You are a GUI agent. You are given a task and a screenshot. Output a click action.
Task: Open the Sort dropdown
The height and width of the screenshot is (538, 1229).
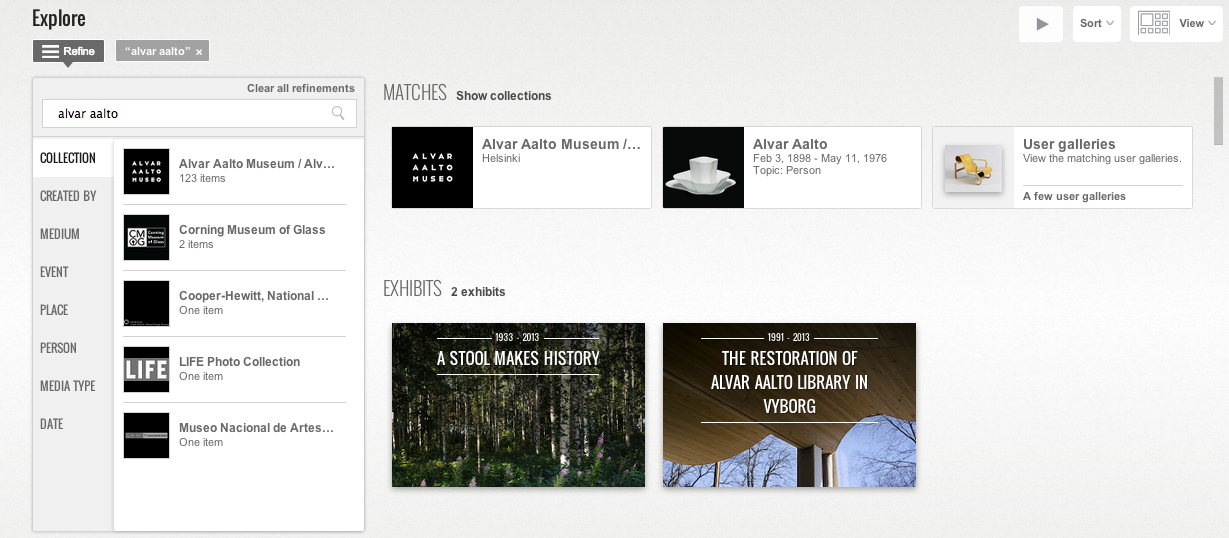pos(1097,23)
